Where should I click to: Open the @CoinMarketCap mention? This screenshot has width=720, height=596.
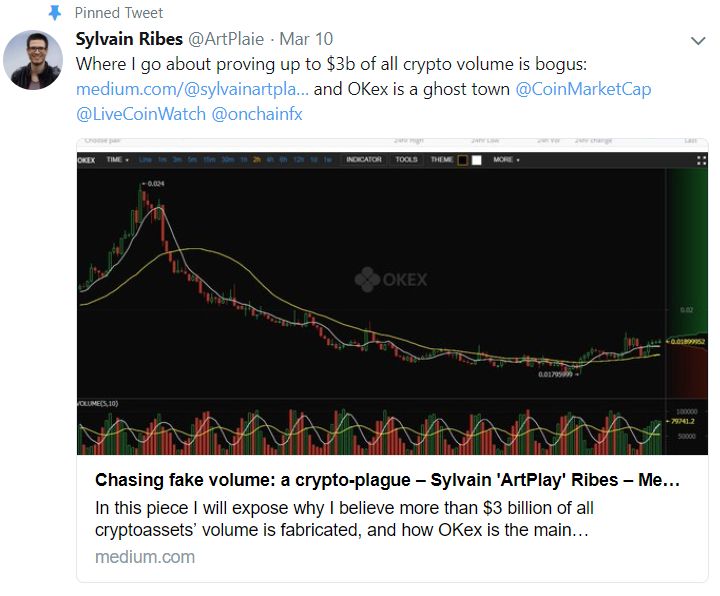tap(583, 89)
